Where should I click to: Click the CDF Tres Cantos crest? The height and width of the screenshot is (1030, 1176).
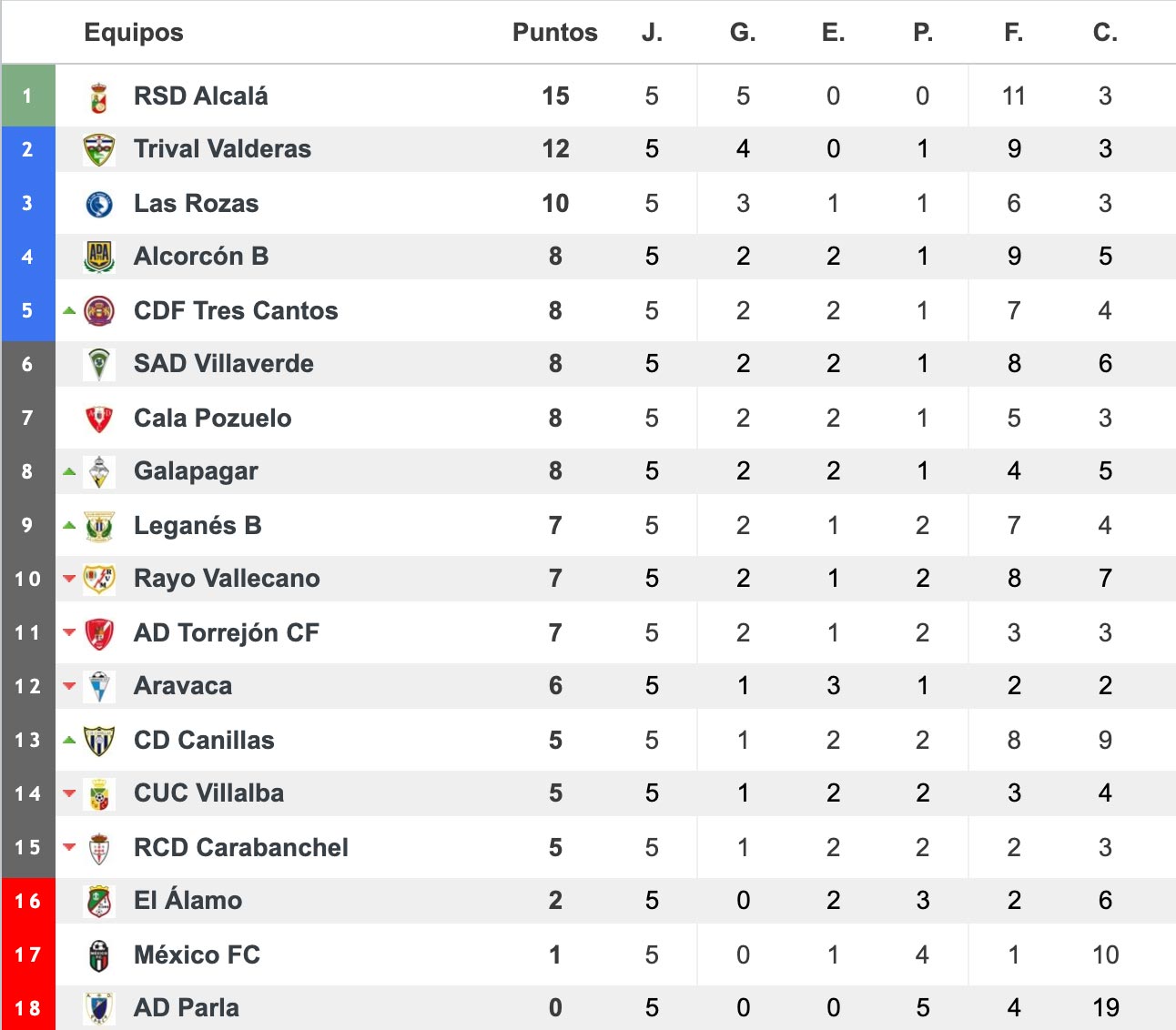[99, 311]
